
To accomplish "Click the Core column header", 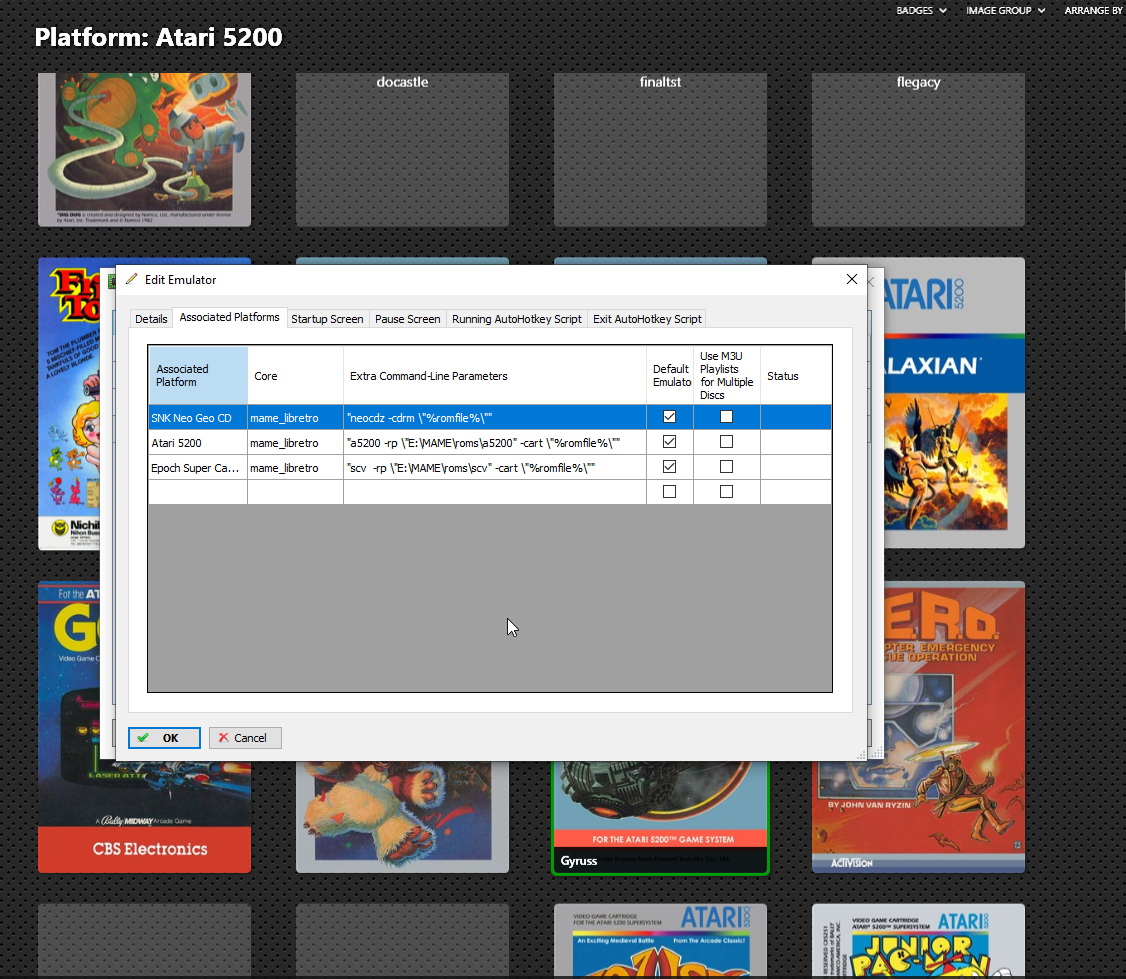I will tap(295, 376).
